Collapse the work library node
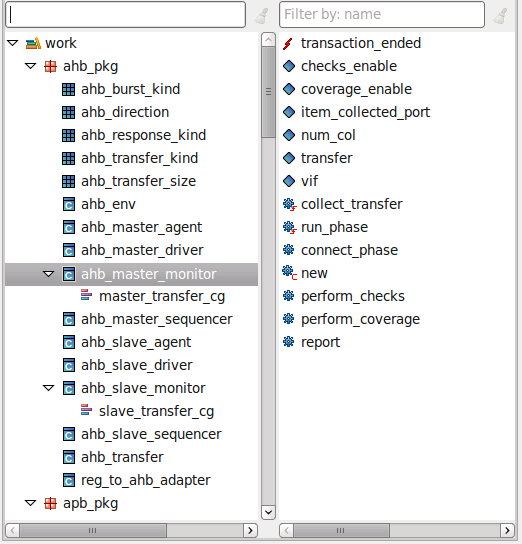Screen dimensions: 522x544 coord(13,43)
